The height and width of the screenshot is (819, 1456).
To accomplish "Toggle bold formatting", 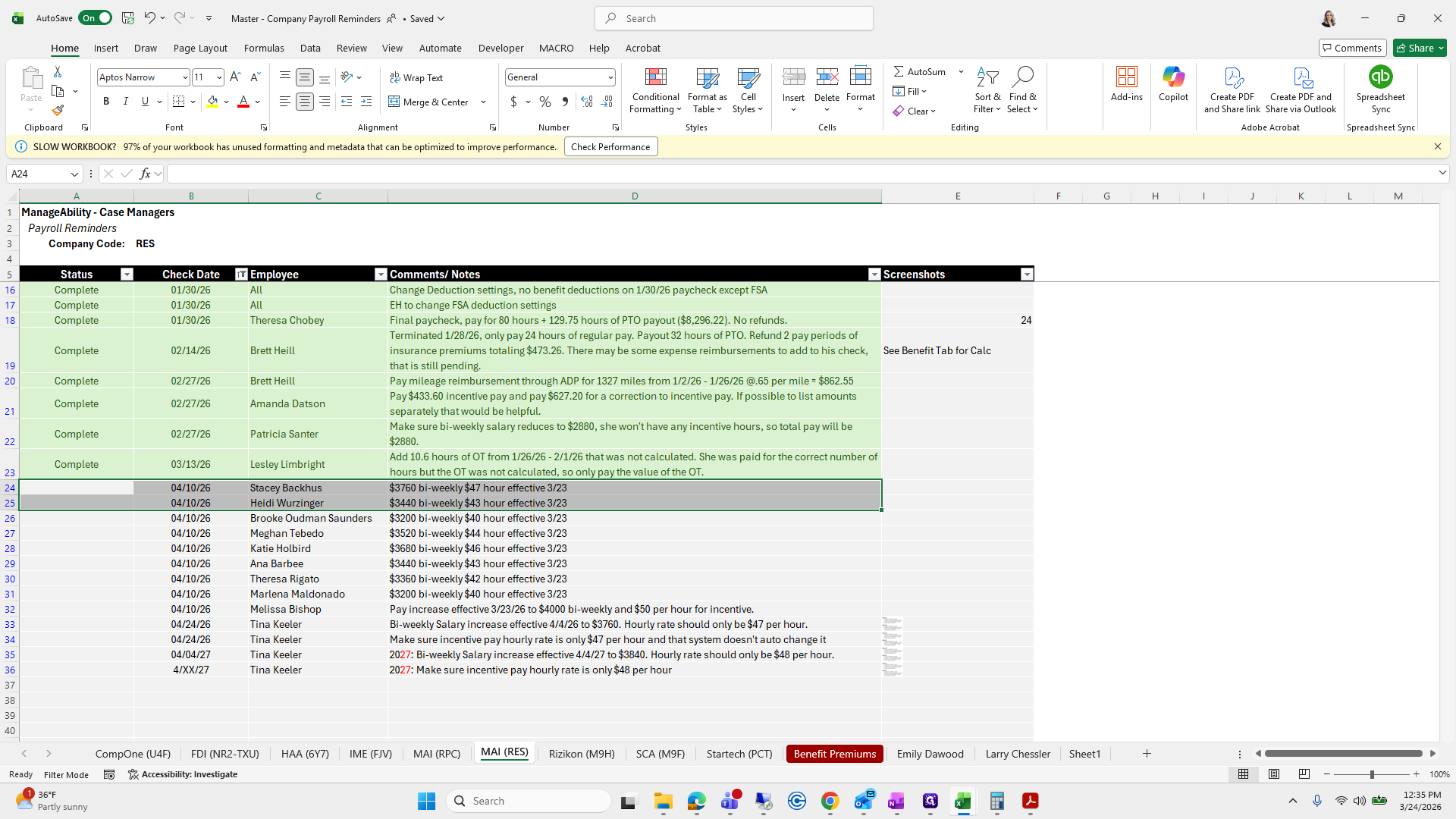I will pos(106,102).
